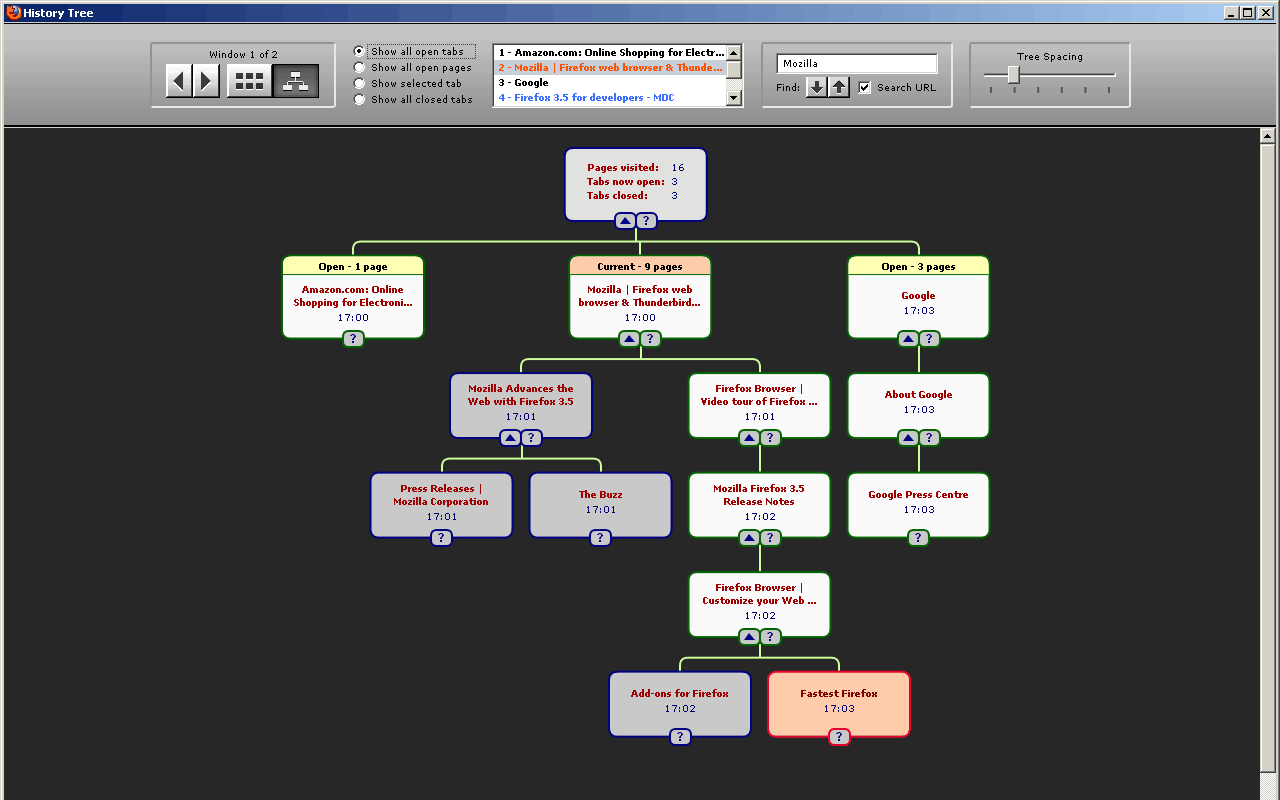1280x800 pixels.
Task: Click question mark on Press Releases node
Action: [x=441, y=538]
